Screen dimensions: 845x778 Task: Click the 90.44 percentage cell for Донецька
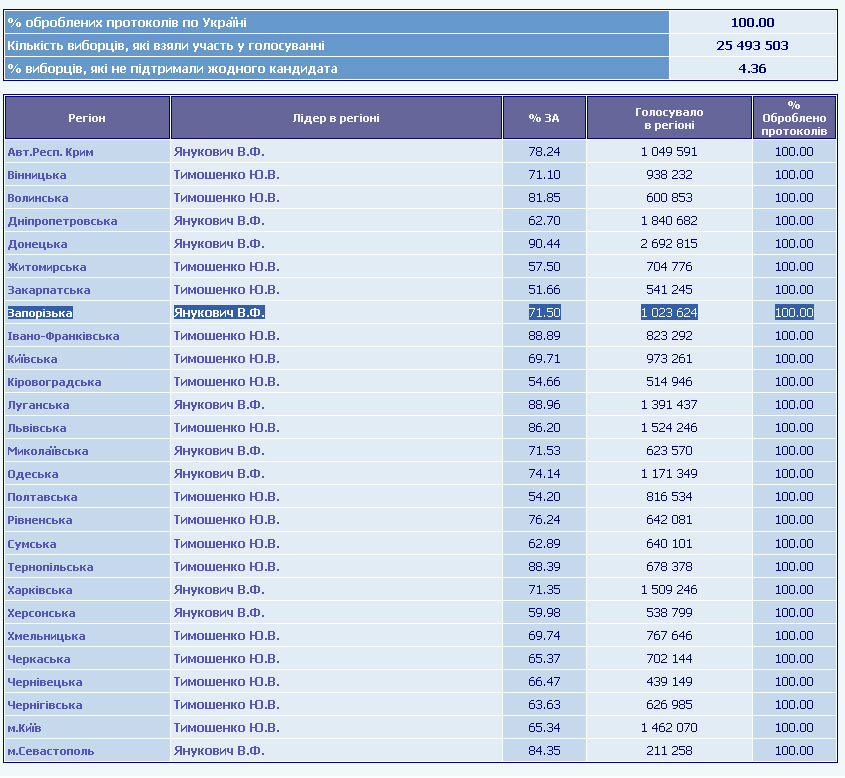(x=544, y=244)
